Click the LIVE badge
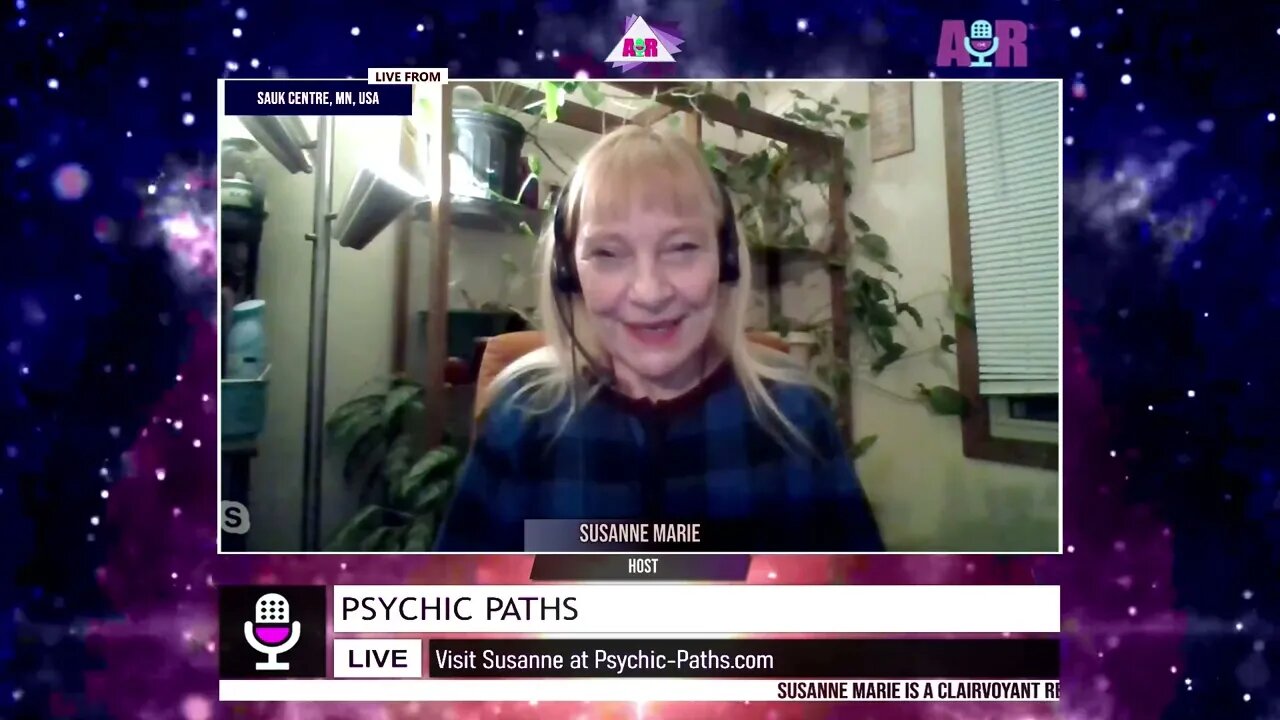The image size is (1280, 720). click(x=377, y=659)
